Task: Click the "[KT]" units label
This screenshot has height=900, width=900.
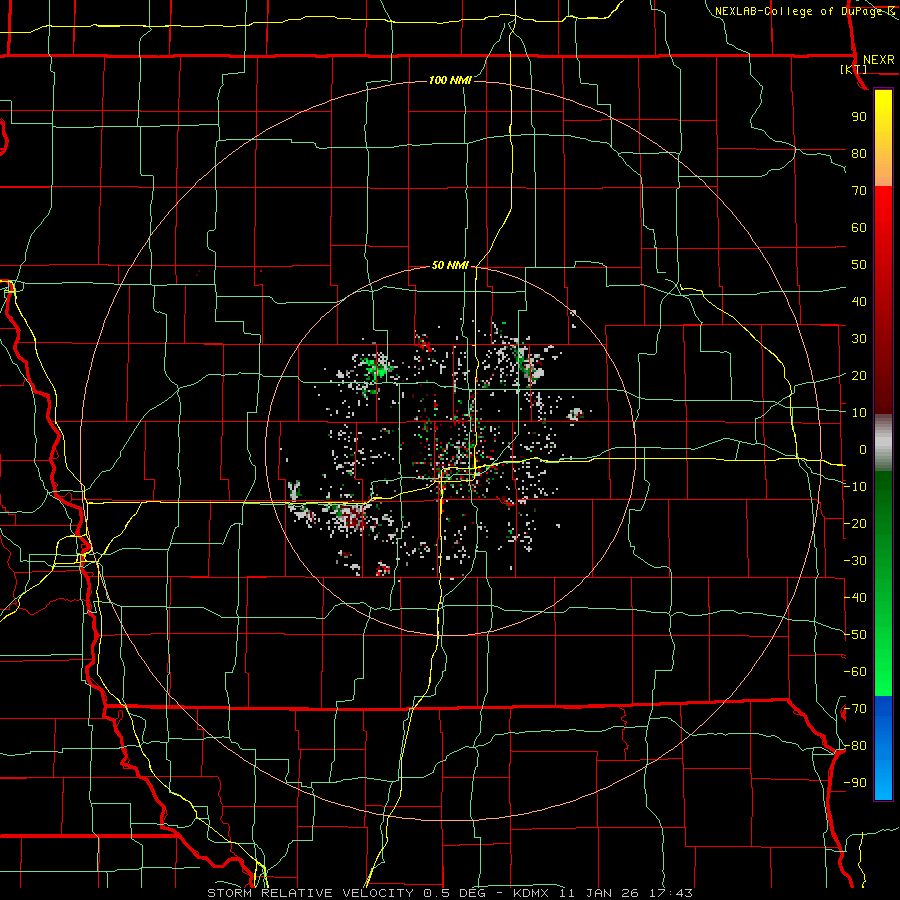Action: (854, 69)
